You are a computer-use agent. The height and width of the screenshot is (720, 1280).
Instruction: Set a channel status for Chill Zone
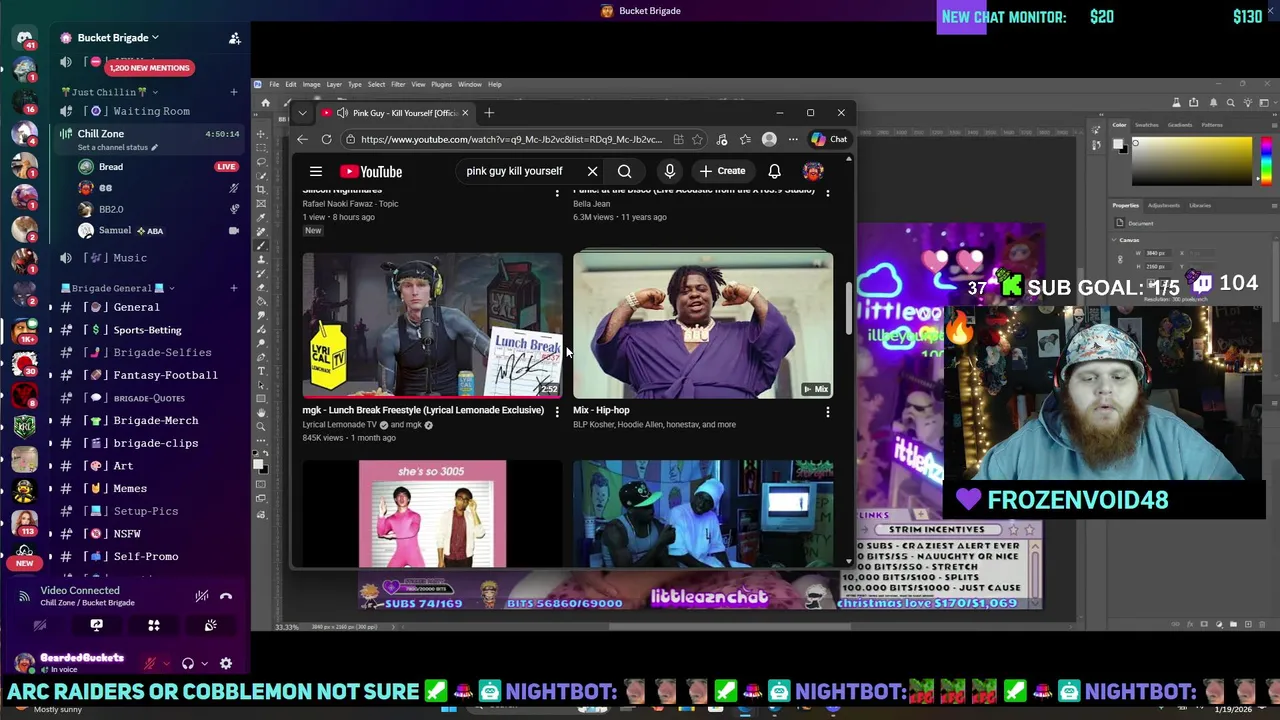point(118,148)
